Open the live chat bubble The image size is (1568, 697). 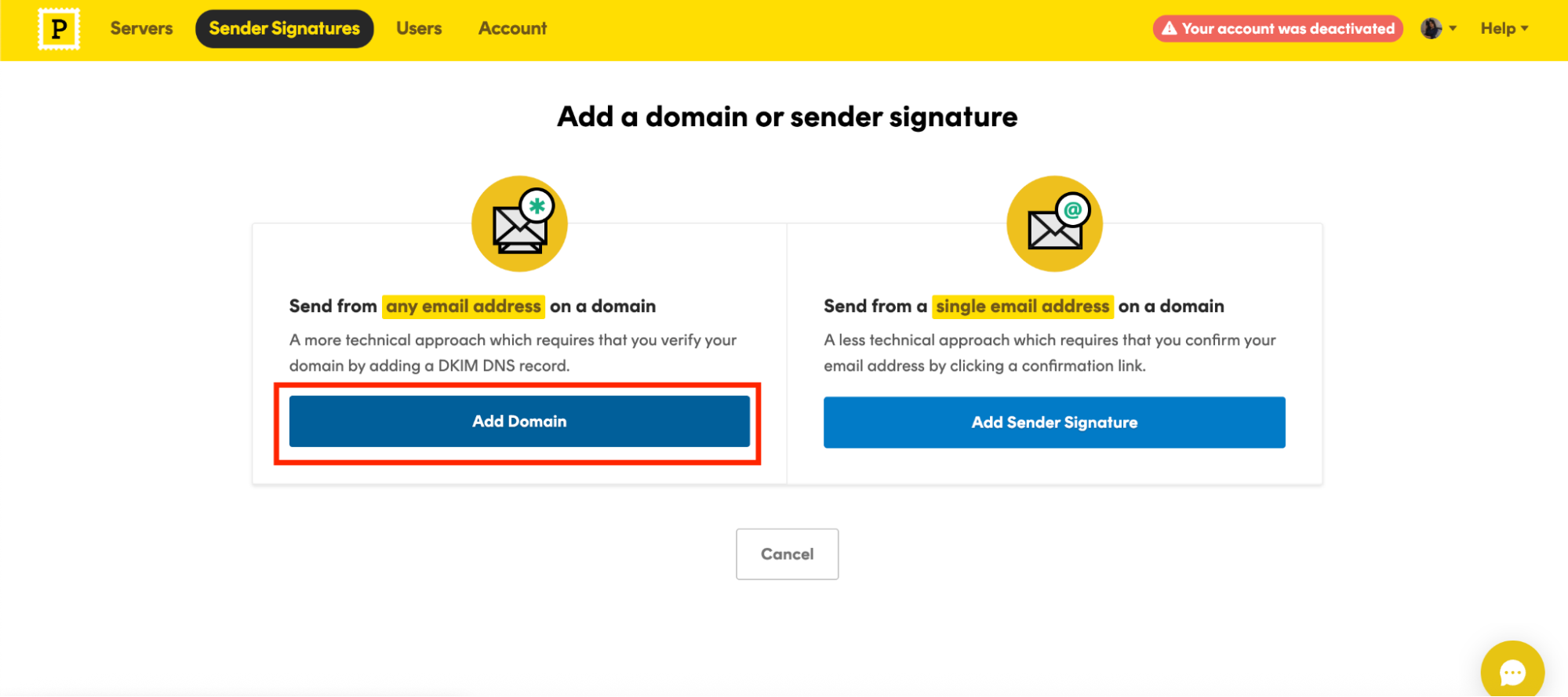click(x=1512, y=672)
